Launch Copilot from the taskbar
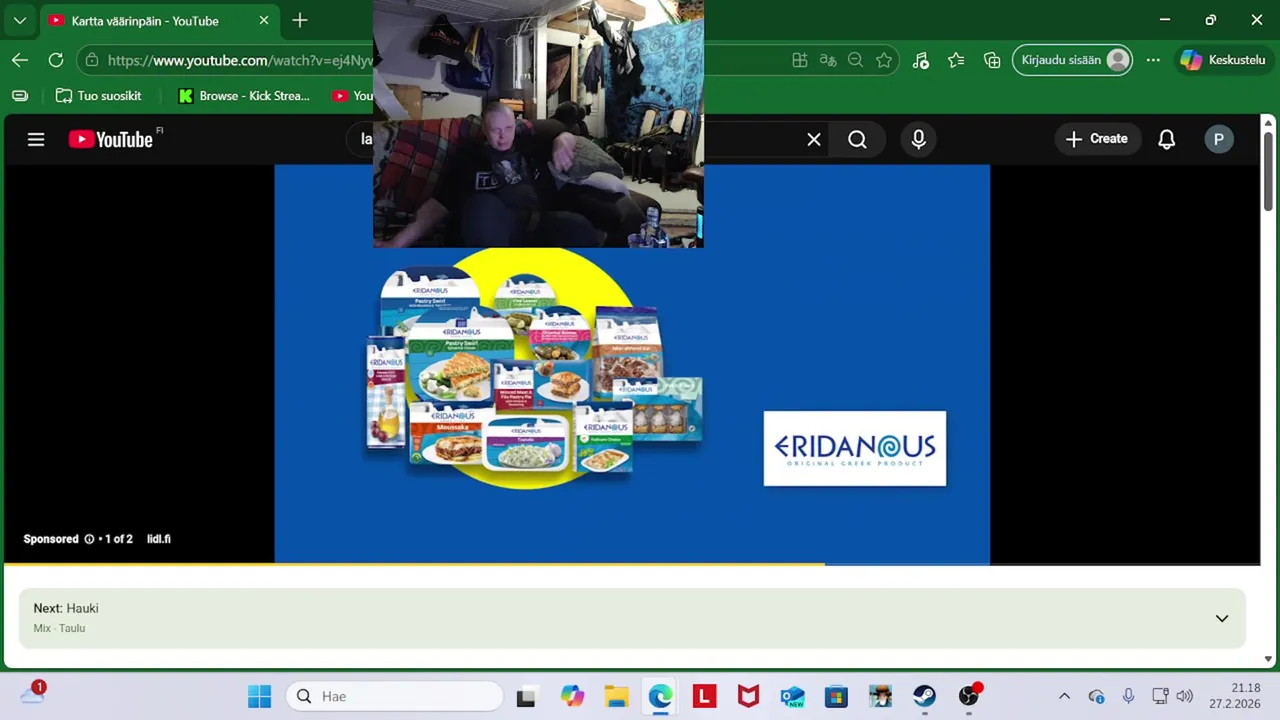The width and height of the screenshot is (1280, 720). [x=572, y=696]
